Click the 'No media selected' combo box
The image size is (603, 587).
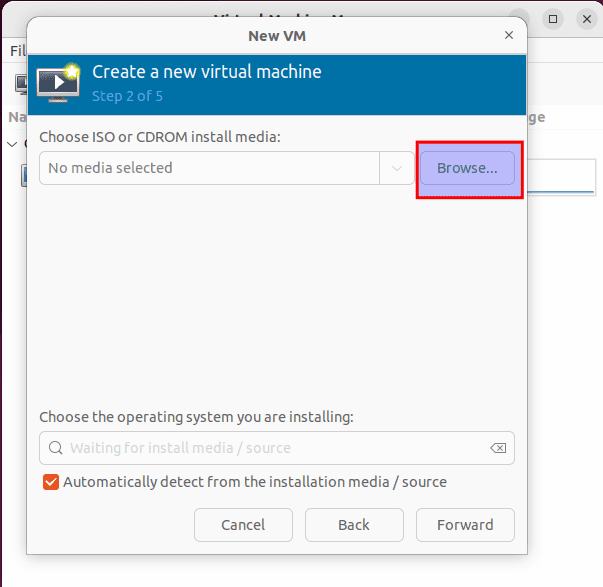coord(209,168)
